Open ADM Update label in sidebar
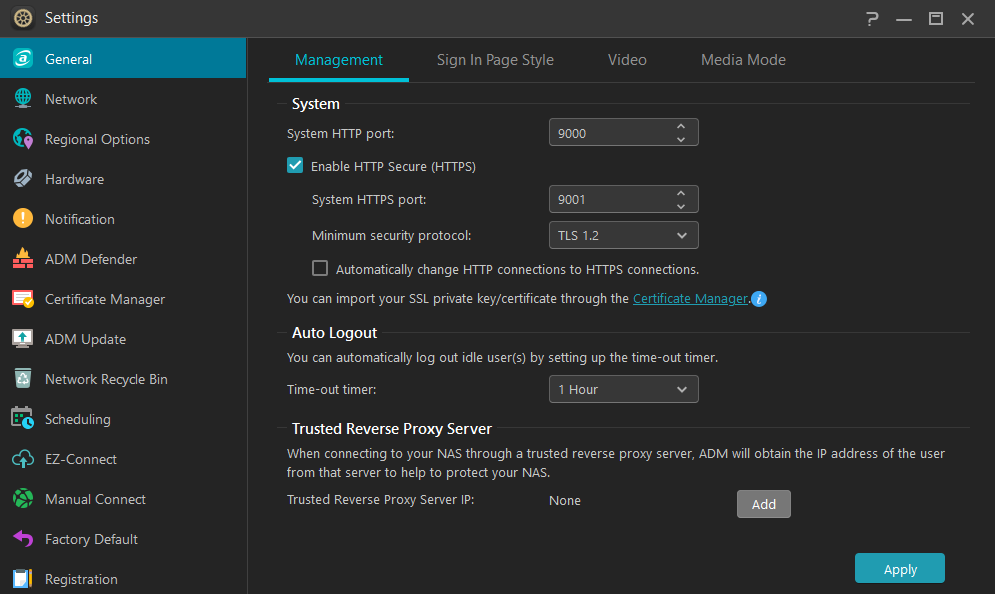Image resolution: width=995 pixels, height=594 pixels. tap(86, 339)
